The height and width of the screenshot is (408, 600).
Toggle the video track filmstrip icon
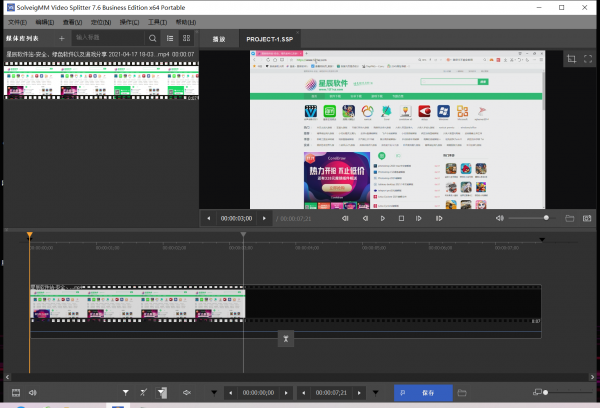coord(16,393)
